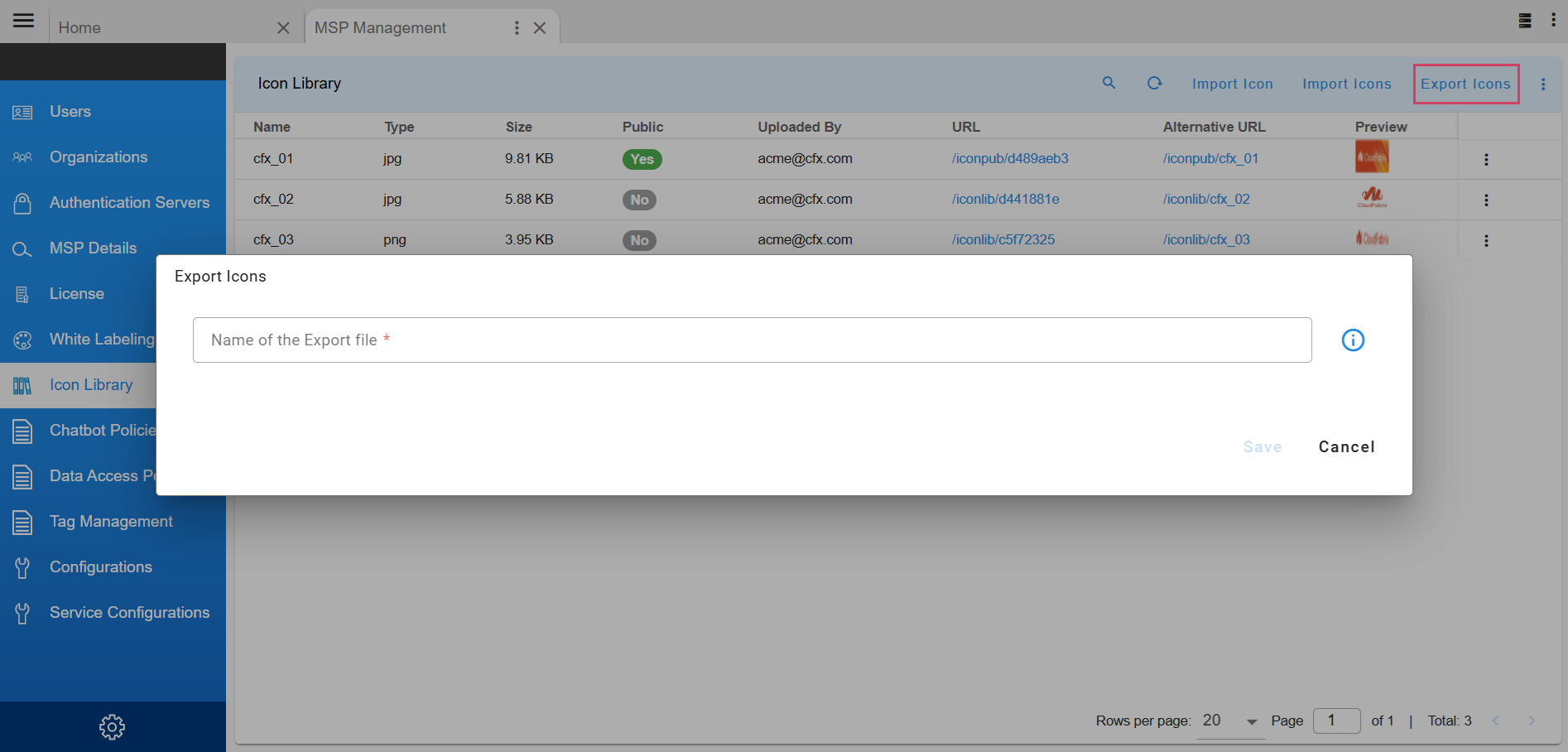The image size is (1568, 752).
Task: Toggle the Yes public badge for cfx_01
Action: pos(642,159)
